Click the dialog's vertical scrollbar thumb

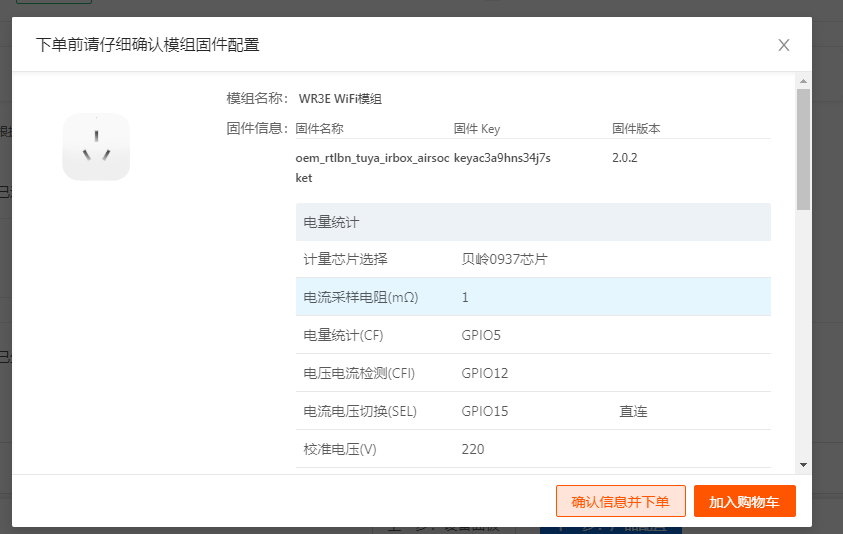point(803,150)
